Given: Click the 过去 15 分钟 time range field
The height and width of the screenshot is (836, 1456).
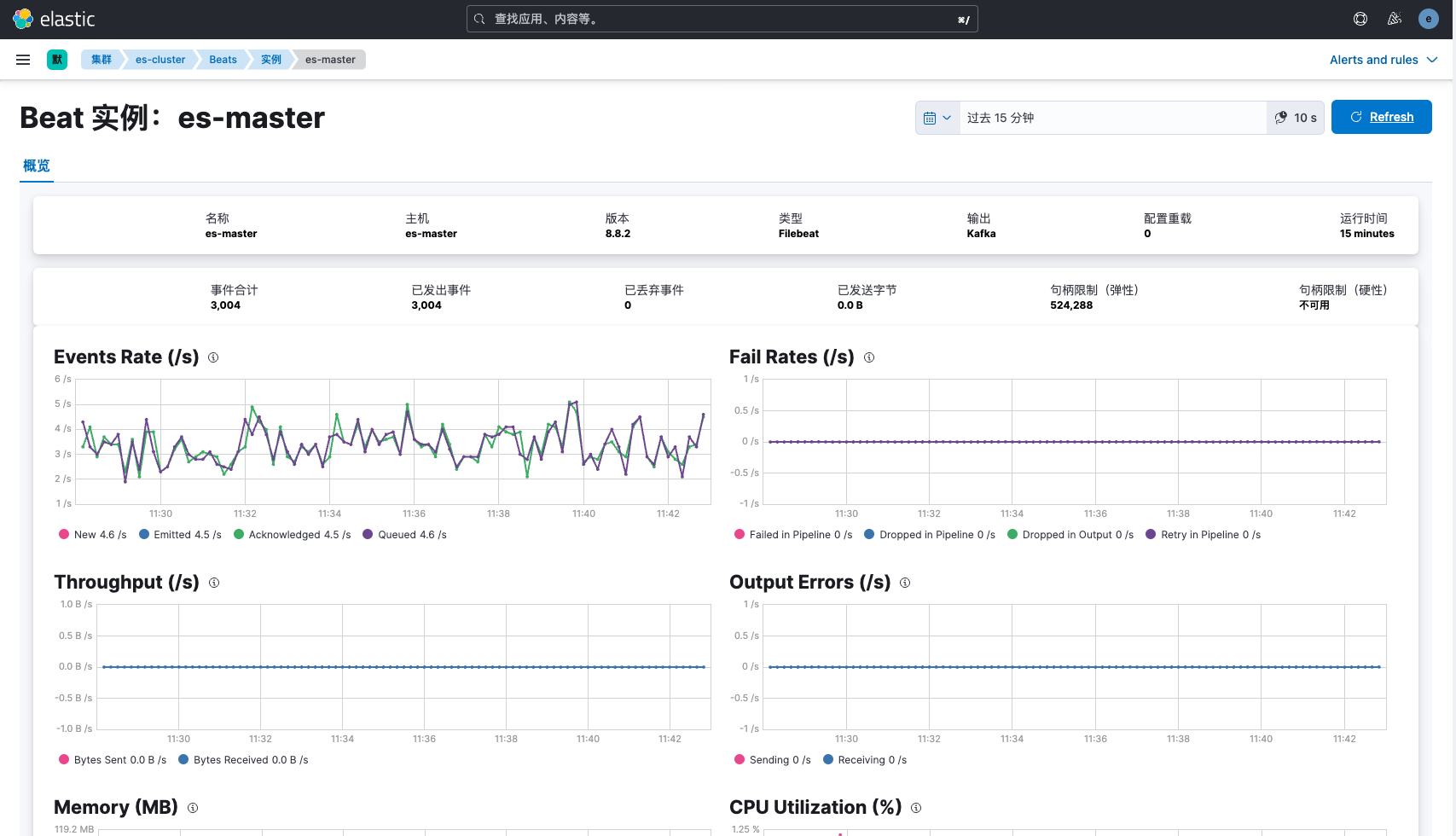Looking at the screenshot, I should point(1113,118).
